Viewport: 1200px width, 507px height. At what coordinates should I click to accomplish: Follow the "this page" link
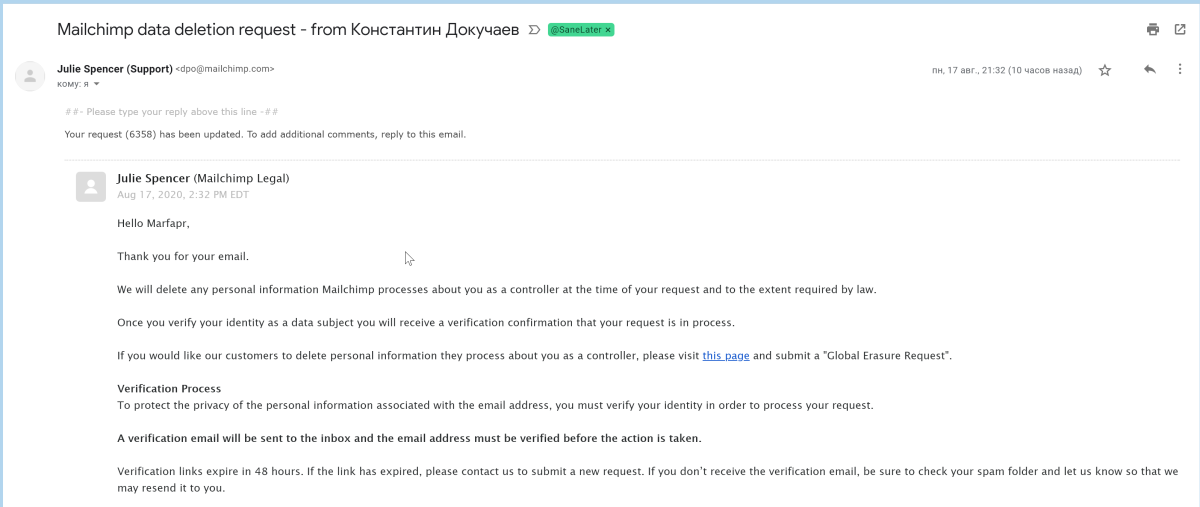pyautogui.click(x=726, y=355)
